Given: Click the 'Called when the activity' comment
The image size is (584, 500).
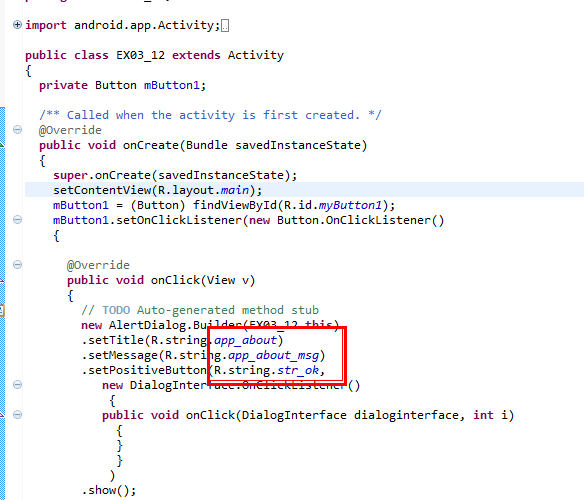Looking at the screenshot, I should click(210, 115).
